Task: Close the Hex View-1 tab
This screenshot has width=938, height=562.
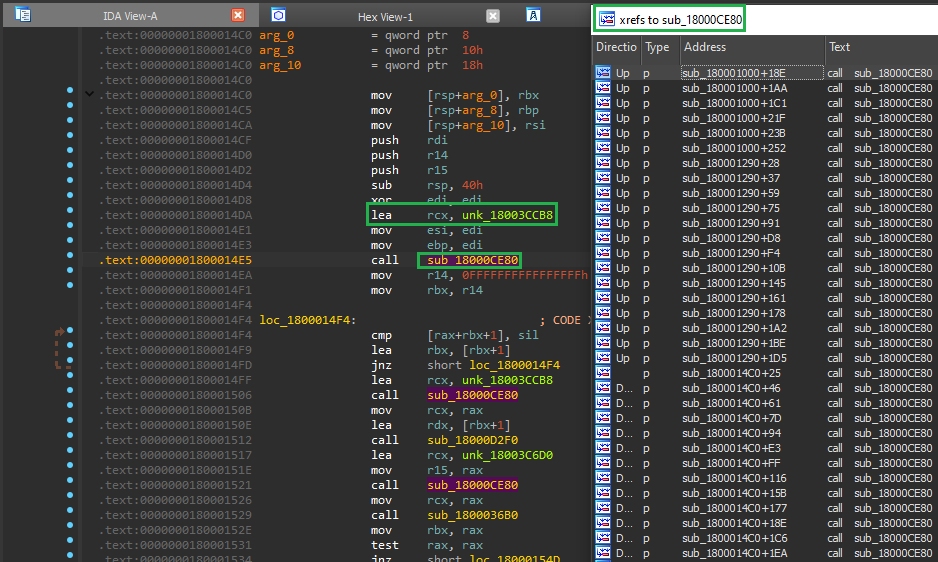Action: (x=492, y=16)
